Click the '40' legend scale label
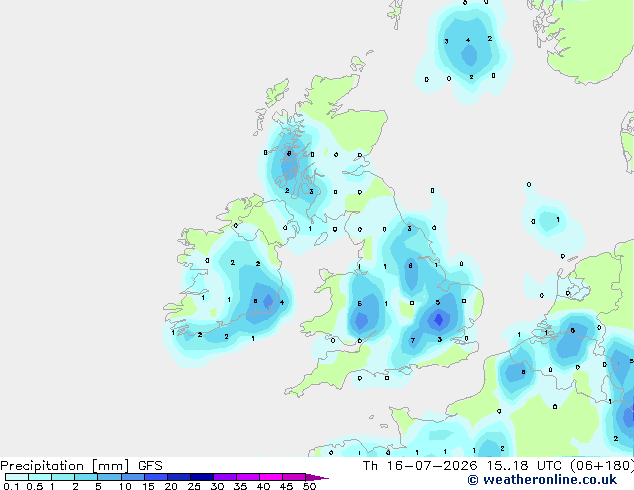 coord(263,486)
